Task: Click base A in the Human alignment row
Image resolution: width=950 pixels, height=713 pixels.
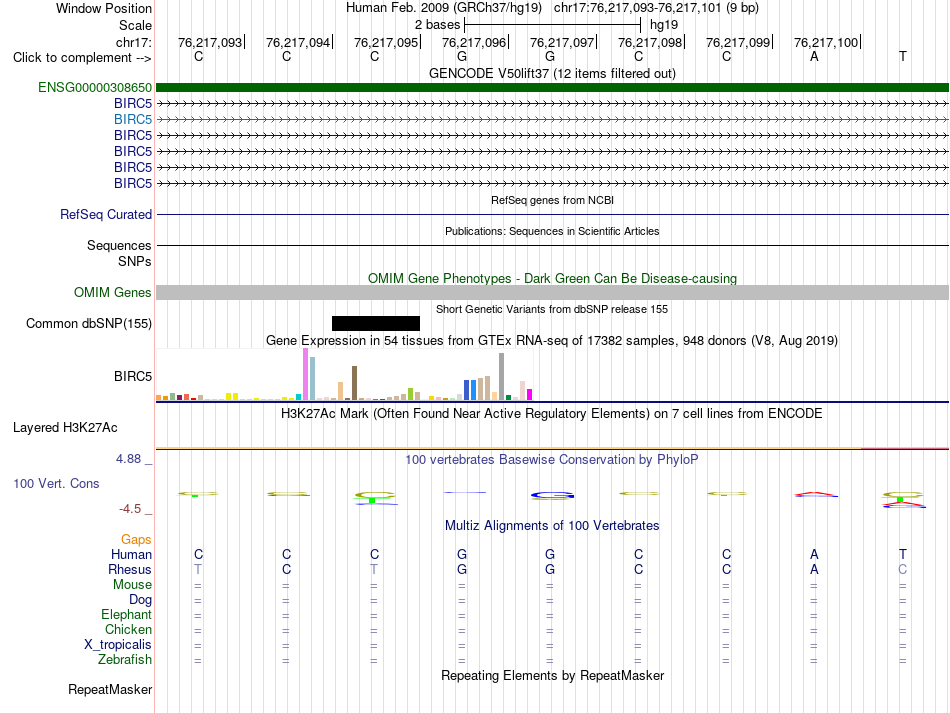Action: click(814, 554)
